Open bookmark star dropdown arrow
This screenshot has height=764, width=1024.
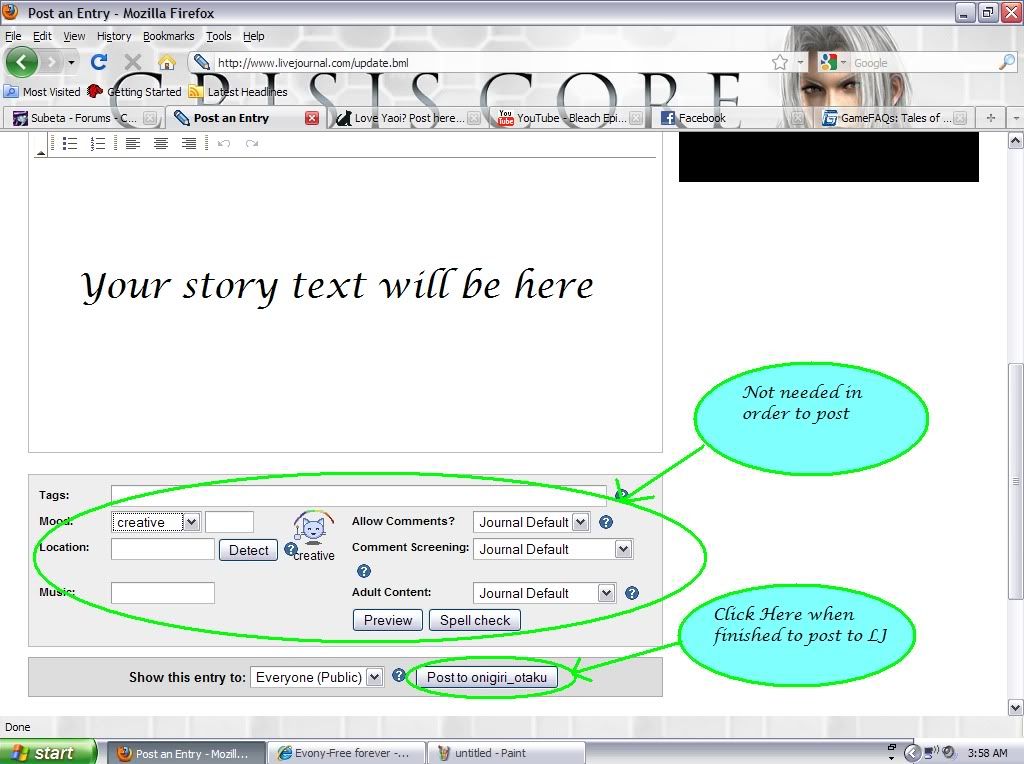pyautogui.click(x=801, y=63)
